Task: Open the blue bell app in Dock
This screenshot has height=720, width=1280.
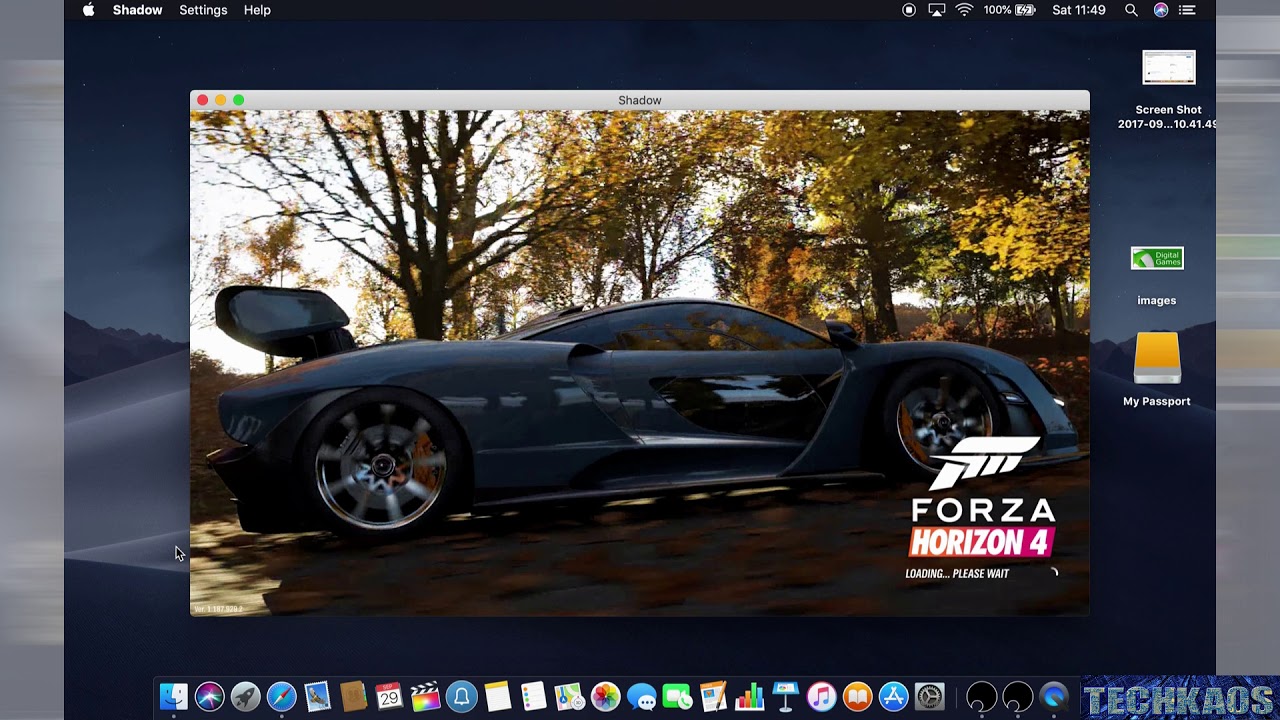Action: [x=462, y=696]
